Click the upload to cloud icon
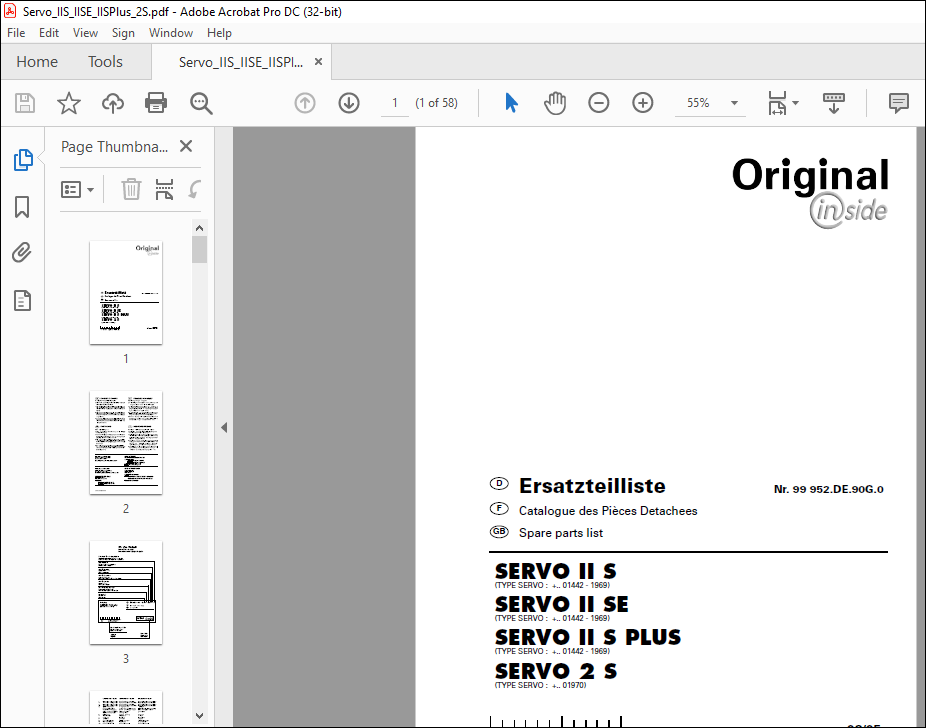The width and height of the screenshot is (926, 728). pyautogui.click(x=113, y=103)
